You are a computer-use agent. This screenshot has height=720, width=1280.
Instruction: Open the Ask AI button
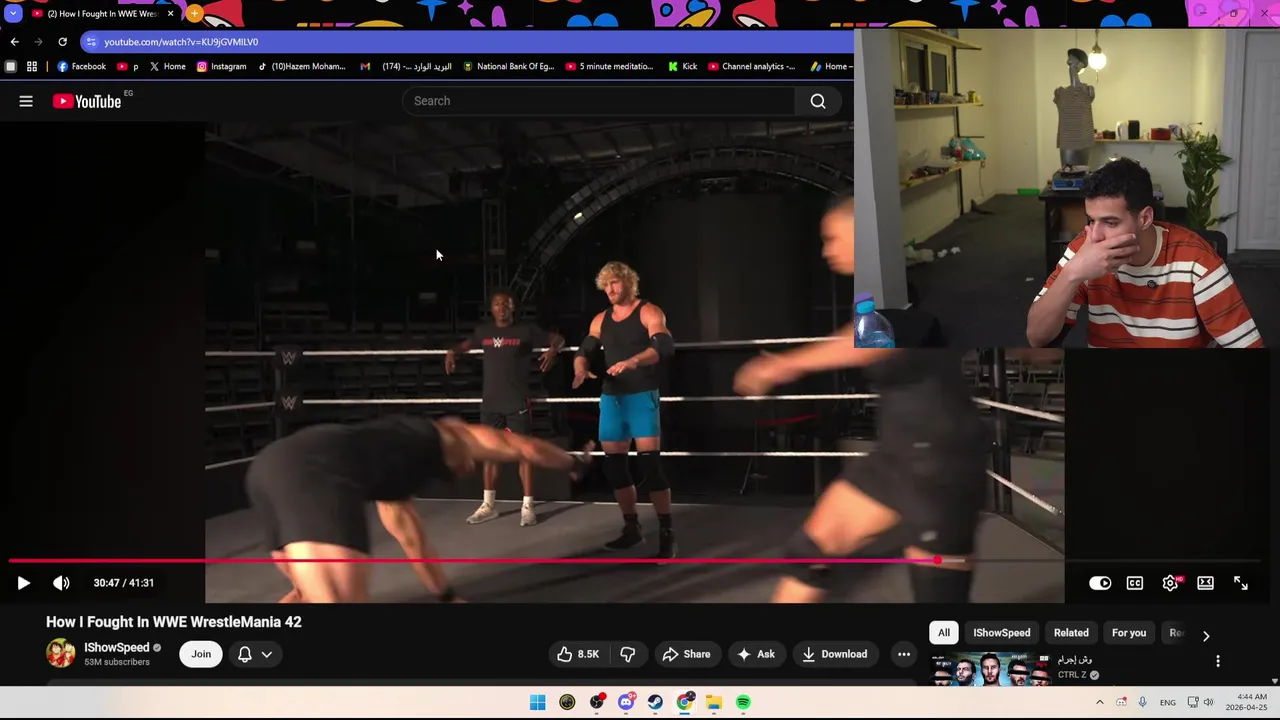(756, 654)
